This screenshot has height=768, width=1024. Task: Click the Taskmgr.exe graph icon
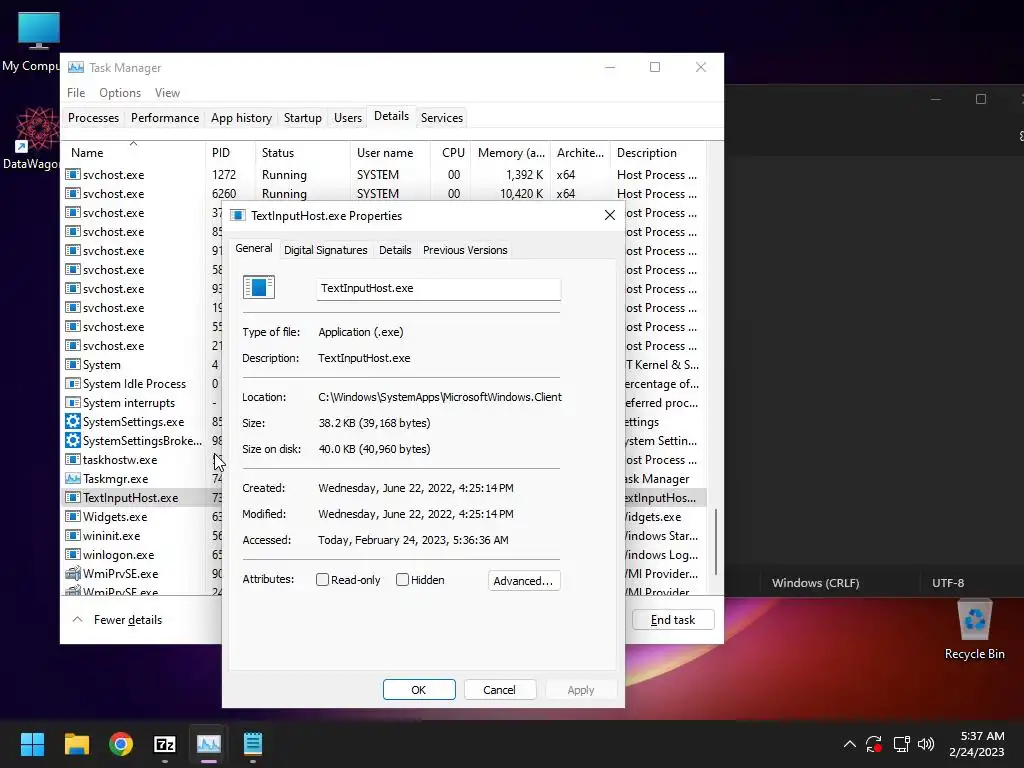click(72, 478)
